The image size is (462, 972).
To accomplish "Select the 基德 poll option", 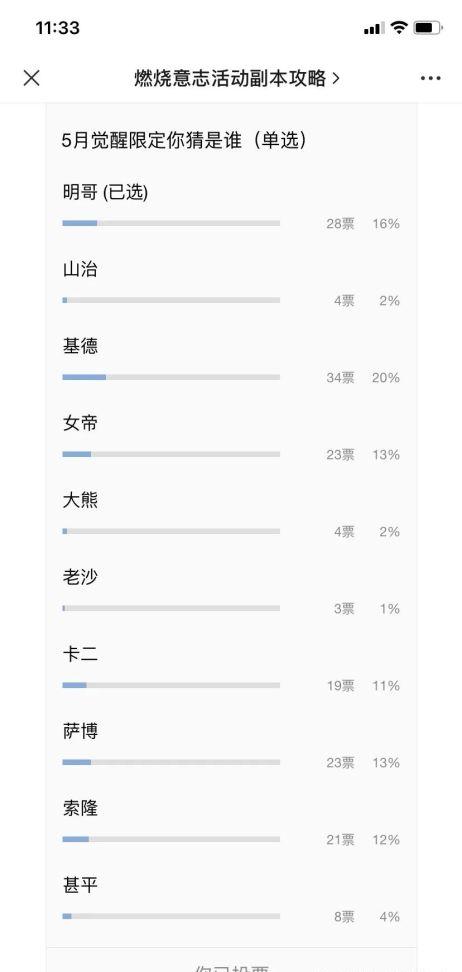I will [x=231, y=361].
